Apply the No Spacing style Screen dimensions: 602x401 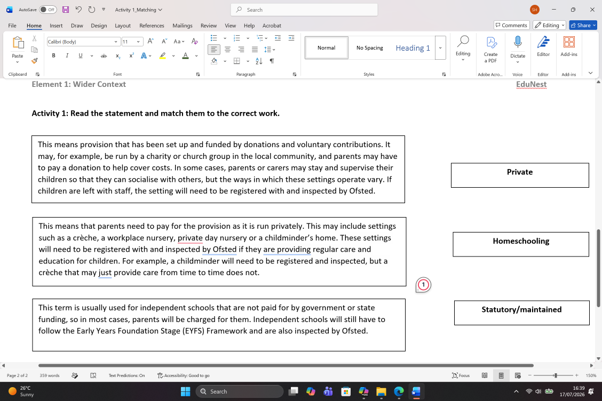[370, 48]
